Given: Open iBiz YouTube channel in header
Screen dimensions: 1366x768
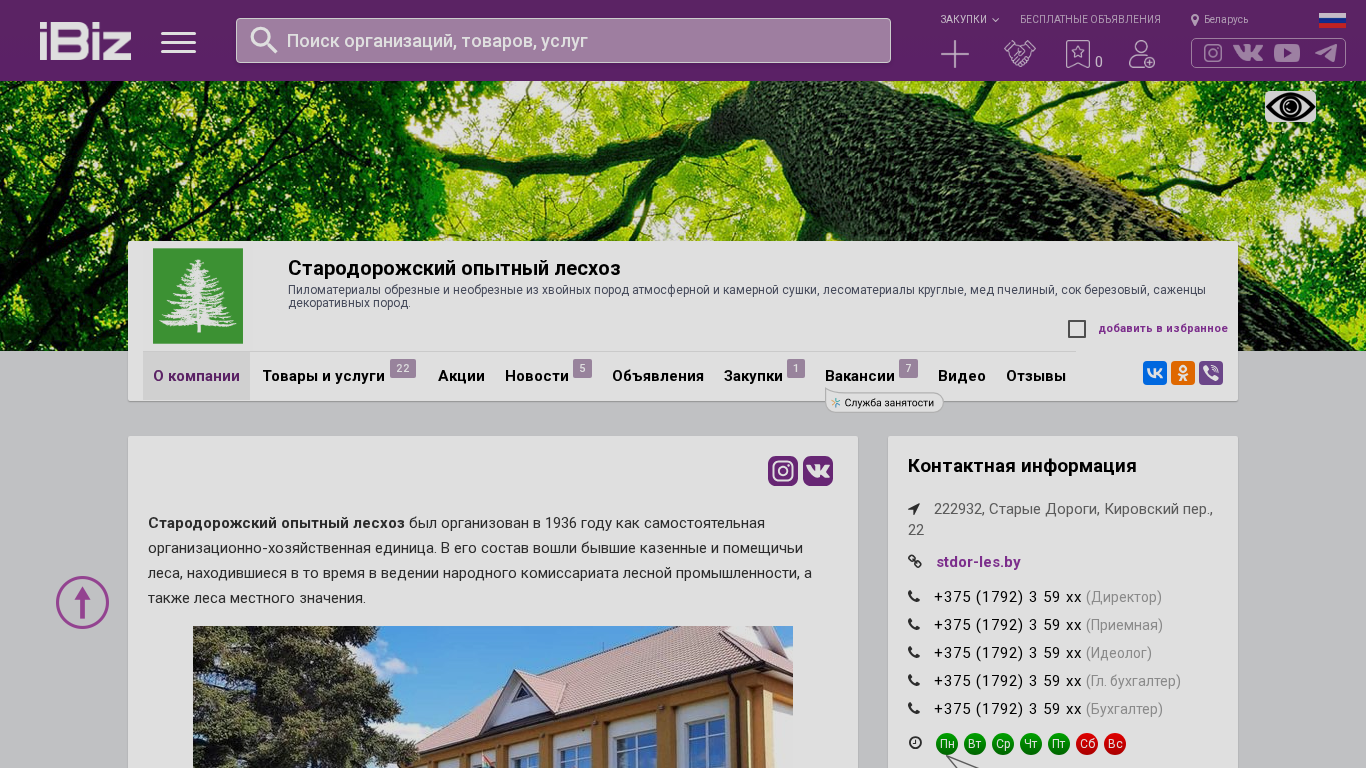Looking at the screenshot, I should click(x=1287, y=53).
